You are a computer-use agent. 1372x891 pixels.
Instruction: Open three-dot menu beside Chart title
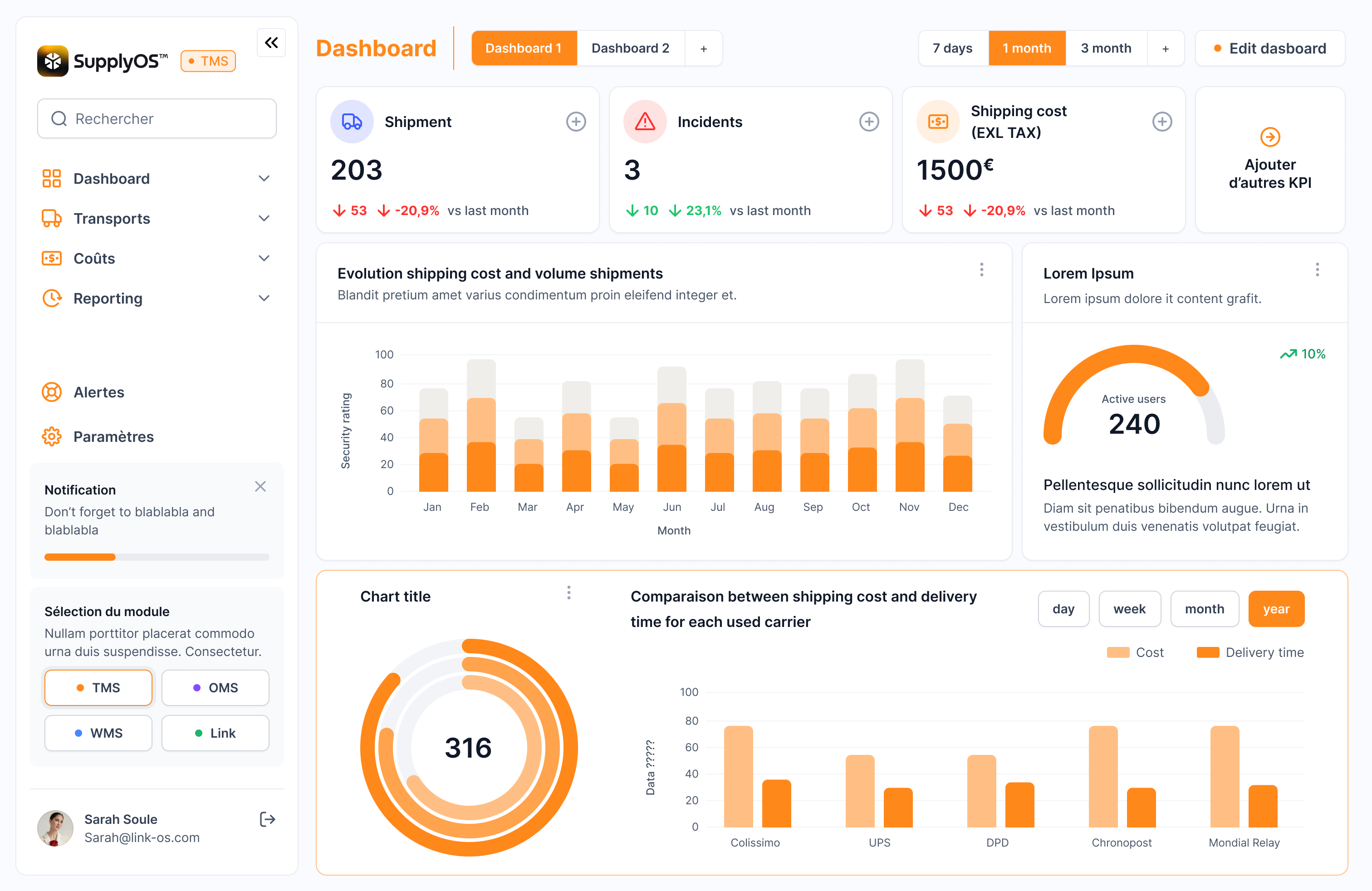[x=568, y=593]
